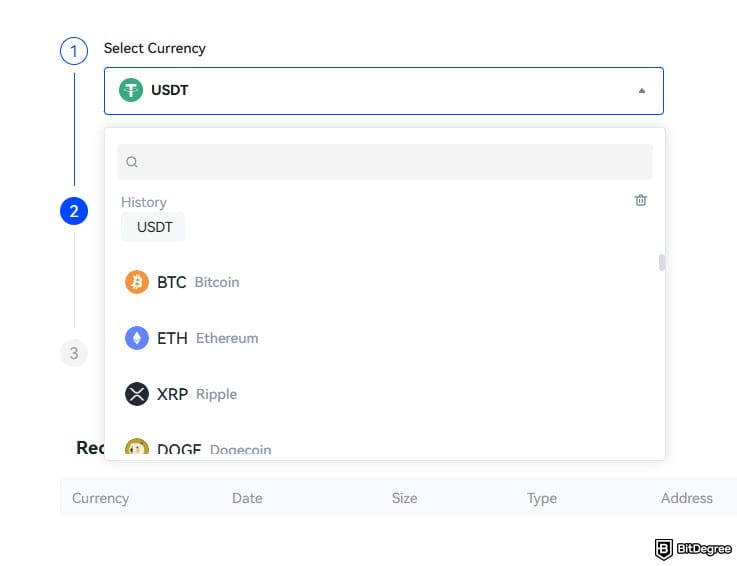Viewport: 737px width, 566px height.
Task: Click the Dogecoin coin icon
Action: (137, 447)
